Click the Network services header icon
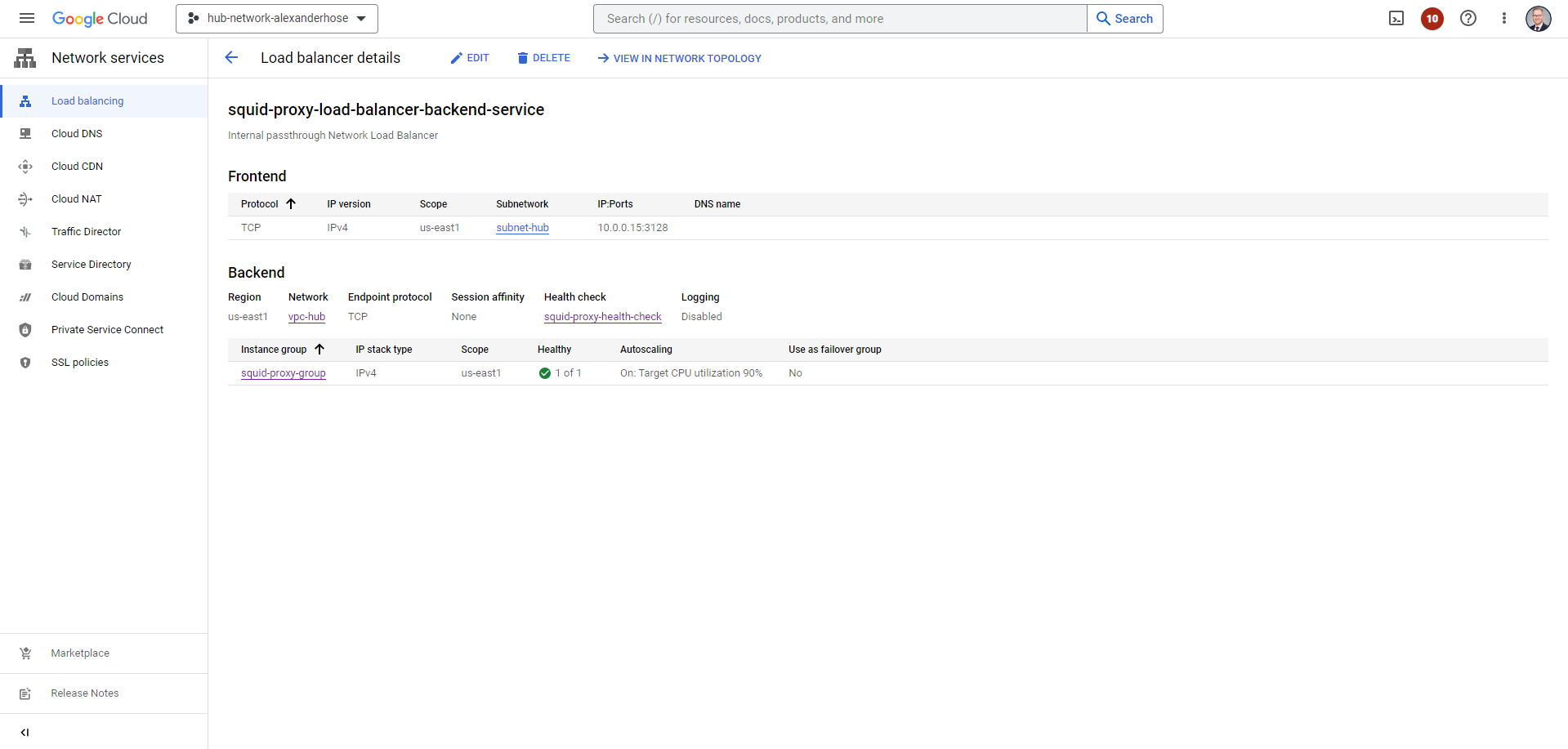The width and height of the screenshot is (1568, 749). pyautogui.click(x=25, y=58)
